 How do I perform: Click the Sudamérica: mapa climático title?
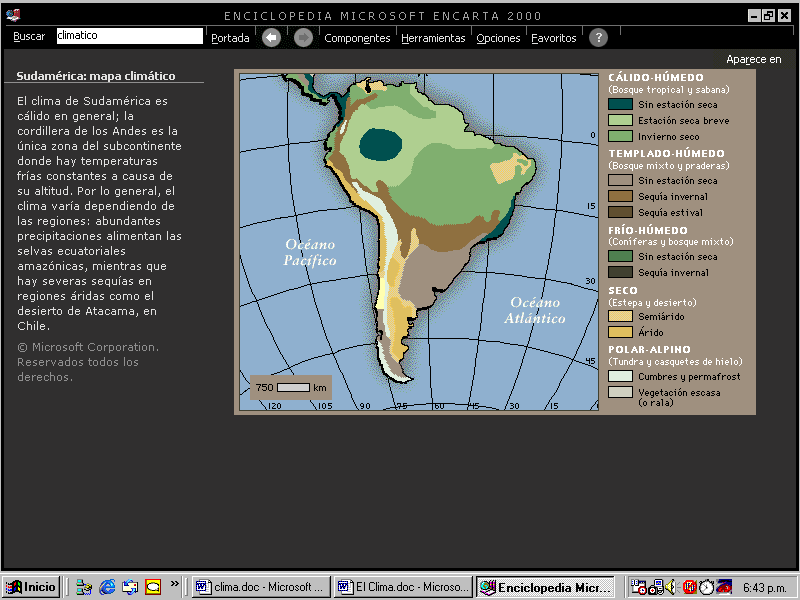[x=96, y=76]
